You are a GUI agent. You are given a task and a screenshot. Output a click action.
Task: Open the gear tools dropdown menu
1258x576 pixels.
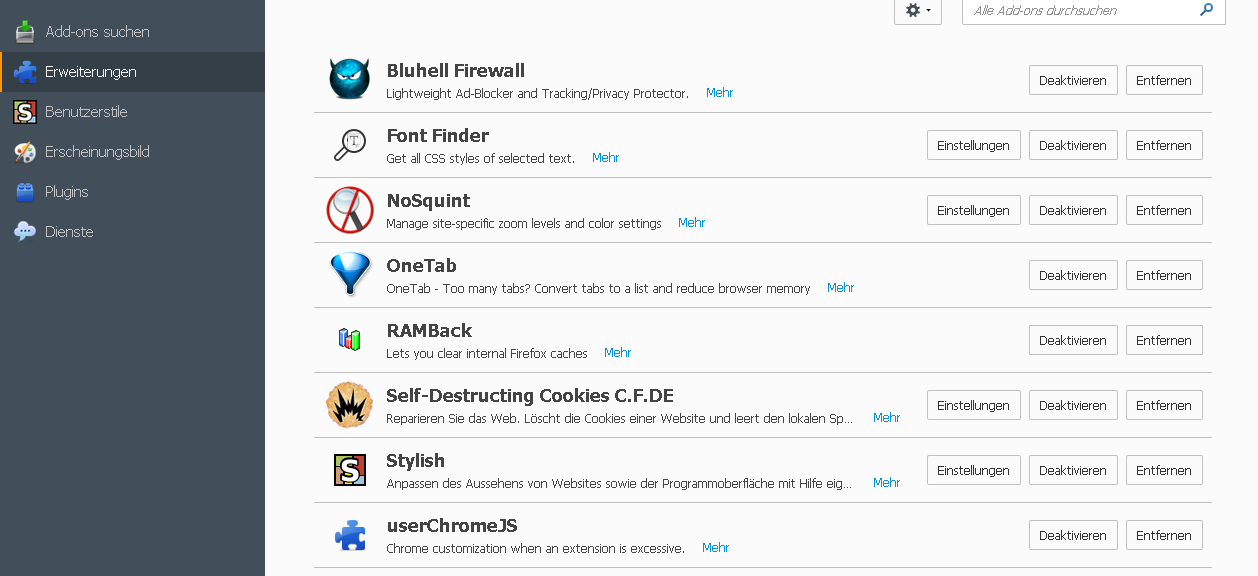tap(917, 10)
